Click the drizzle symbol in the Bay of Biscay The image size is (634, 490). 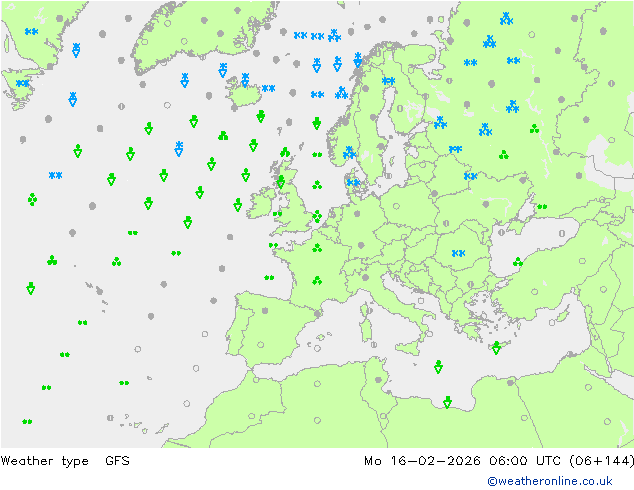[269, 277]
